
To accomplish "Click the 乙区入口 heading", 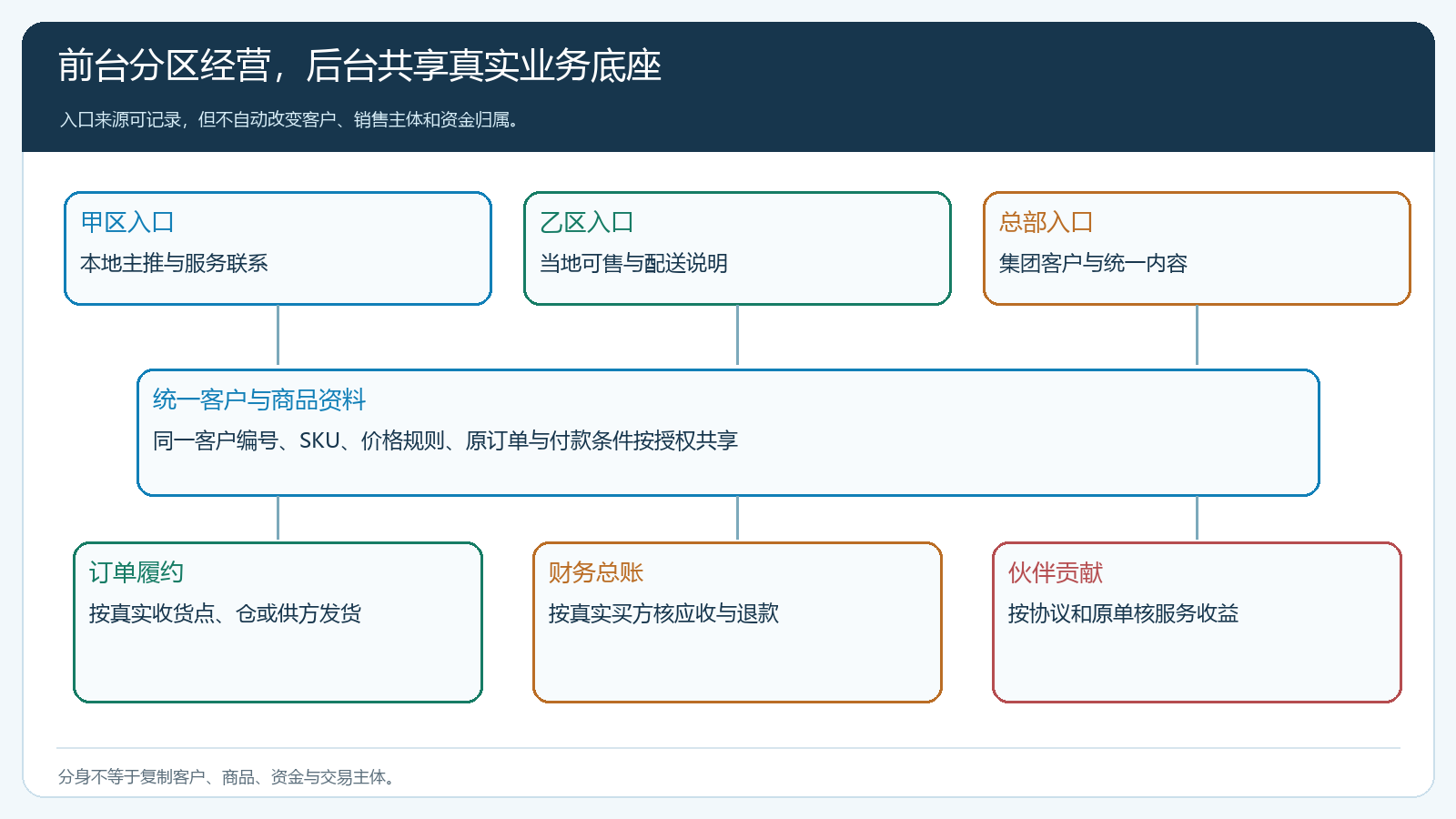I will click(587, 222).
